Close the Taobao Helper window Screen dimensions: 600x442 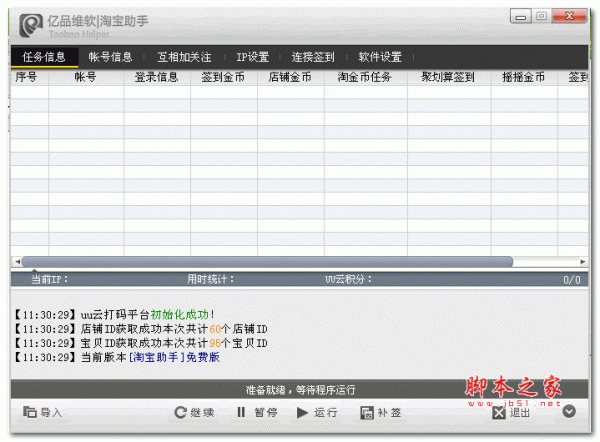(x=569, y=16)
